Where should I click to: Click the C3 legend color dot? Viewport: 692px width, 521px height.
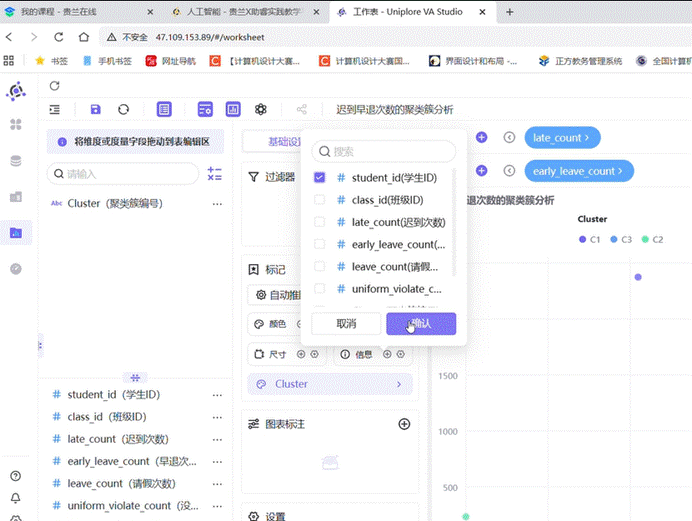613,239
